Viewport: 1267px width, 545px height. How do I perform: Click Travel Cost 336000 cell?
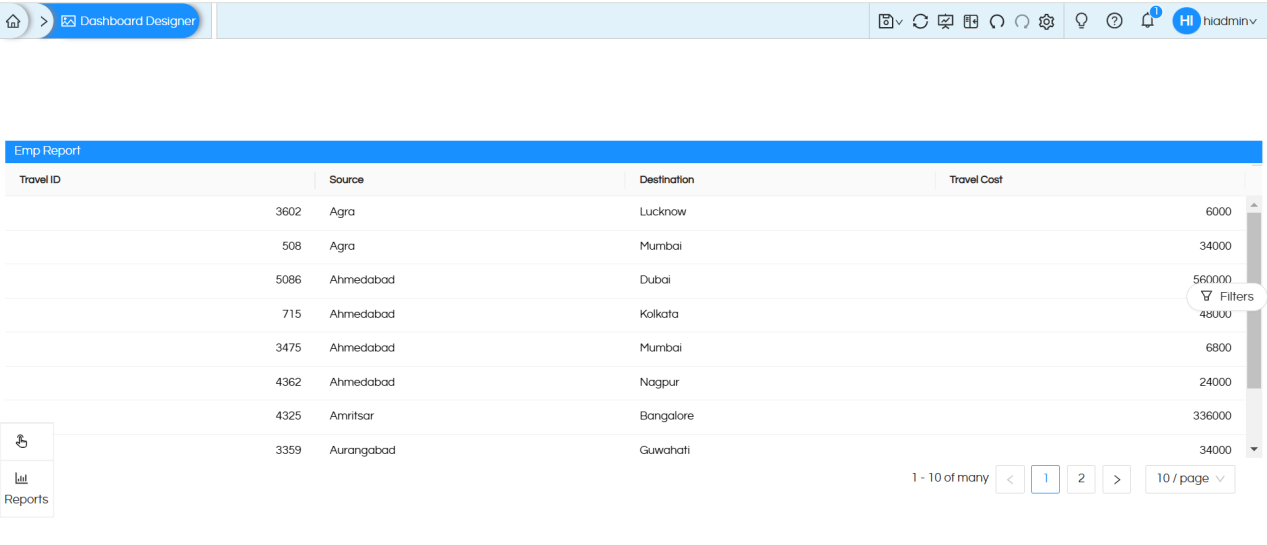[x=1212, y=416]
